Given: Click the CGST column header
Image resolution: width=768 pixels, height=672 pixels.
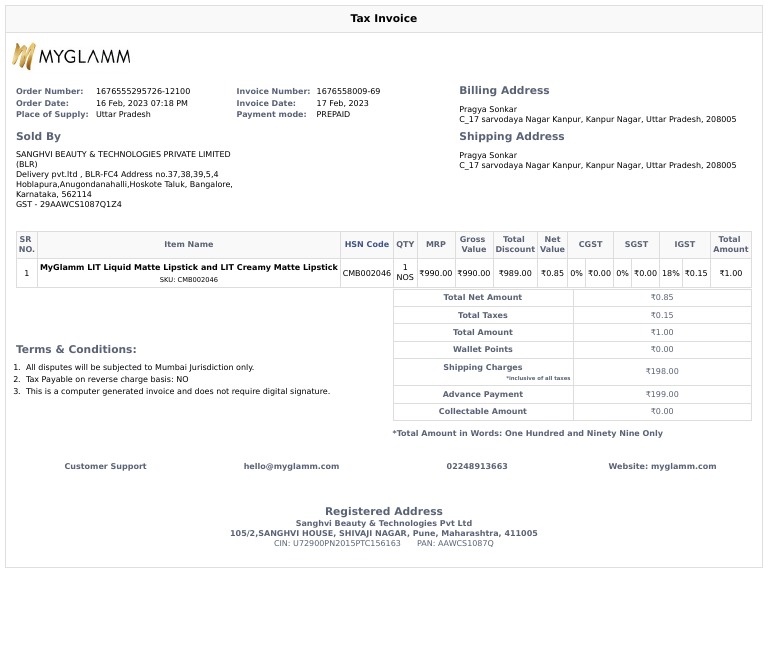Looking at the screenshot, I should [590, 244].
